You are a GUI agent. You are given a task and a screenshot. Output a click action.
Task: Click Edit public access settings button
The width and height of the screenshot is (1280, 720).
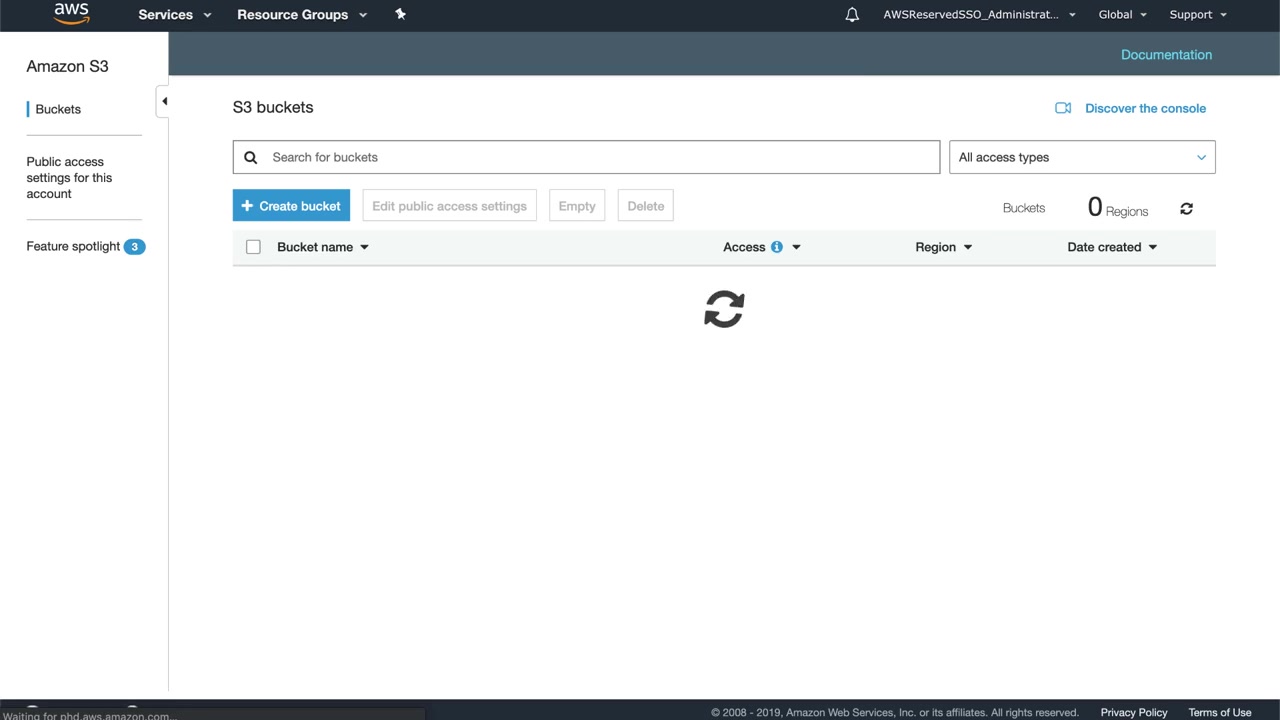(x=449, y=206)
